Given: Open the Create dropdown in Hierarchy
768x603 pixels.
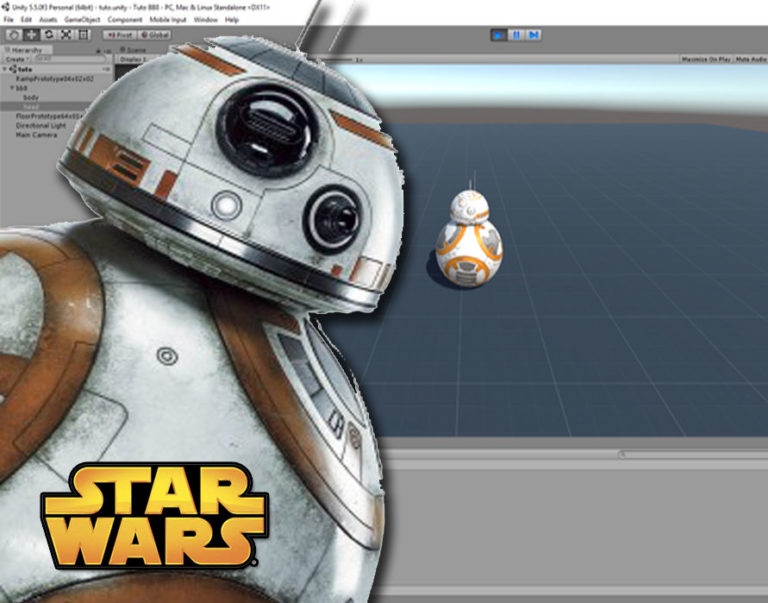Looking at the screenshot, I should point(17,59).
